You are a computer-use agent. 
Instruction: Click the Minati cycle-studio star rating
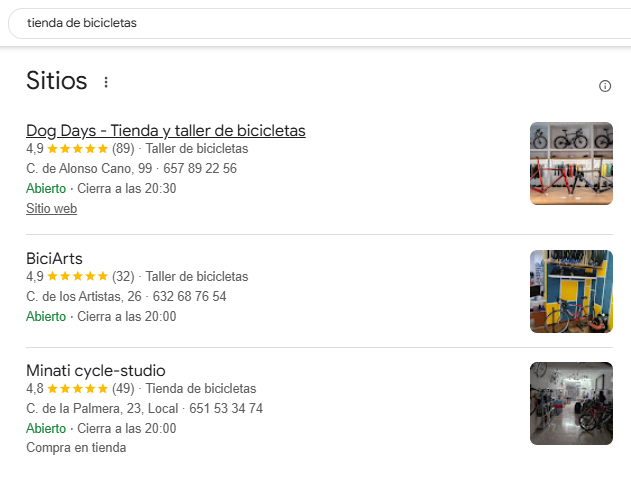(77, 389)
